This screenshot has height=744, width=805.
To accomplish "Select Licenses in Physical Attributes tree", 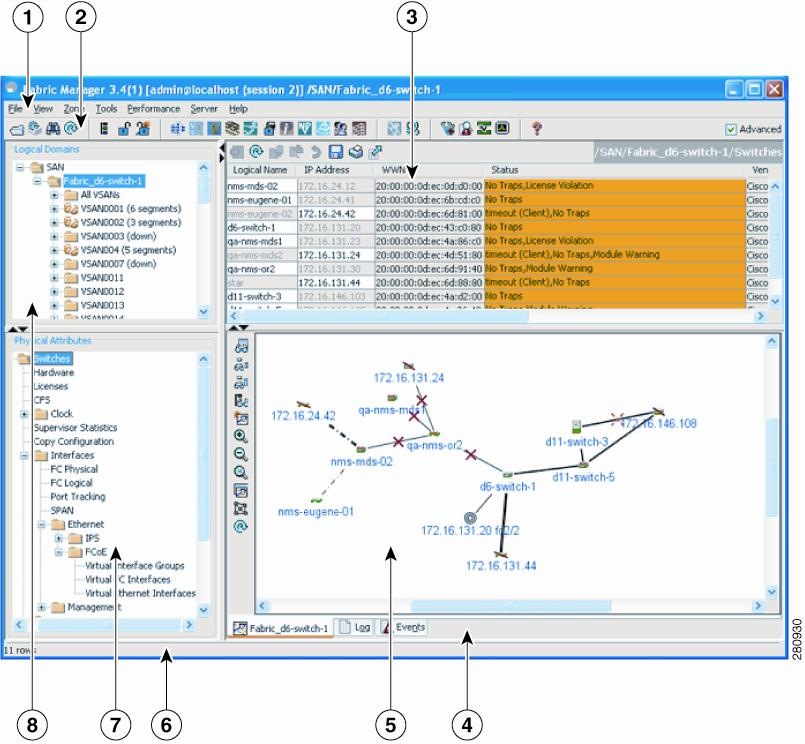I will 51,387.
